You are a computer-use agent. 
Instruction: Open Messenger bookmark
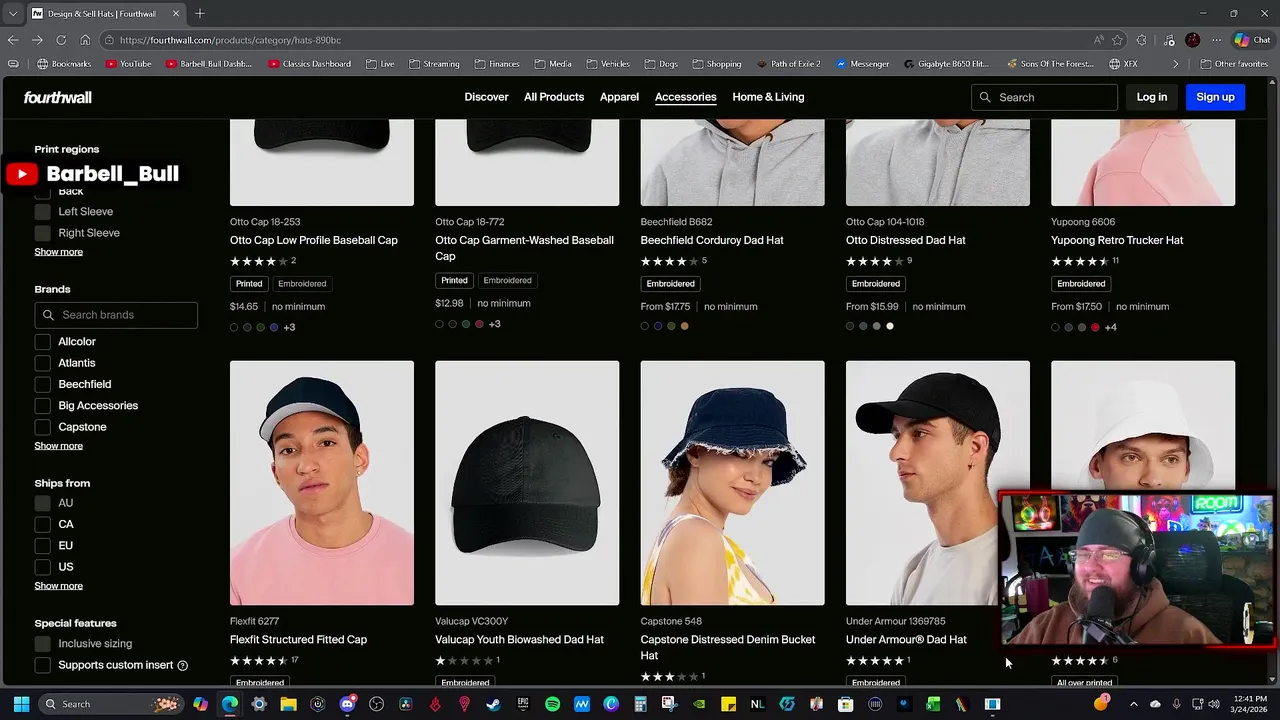click(x=862, y=64)
